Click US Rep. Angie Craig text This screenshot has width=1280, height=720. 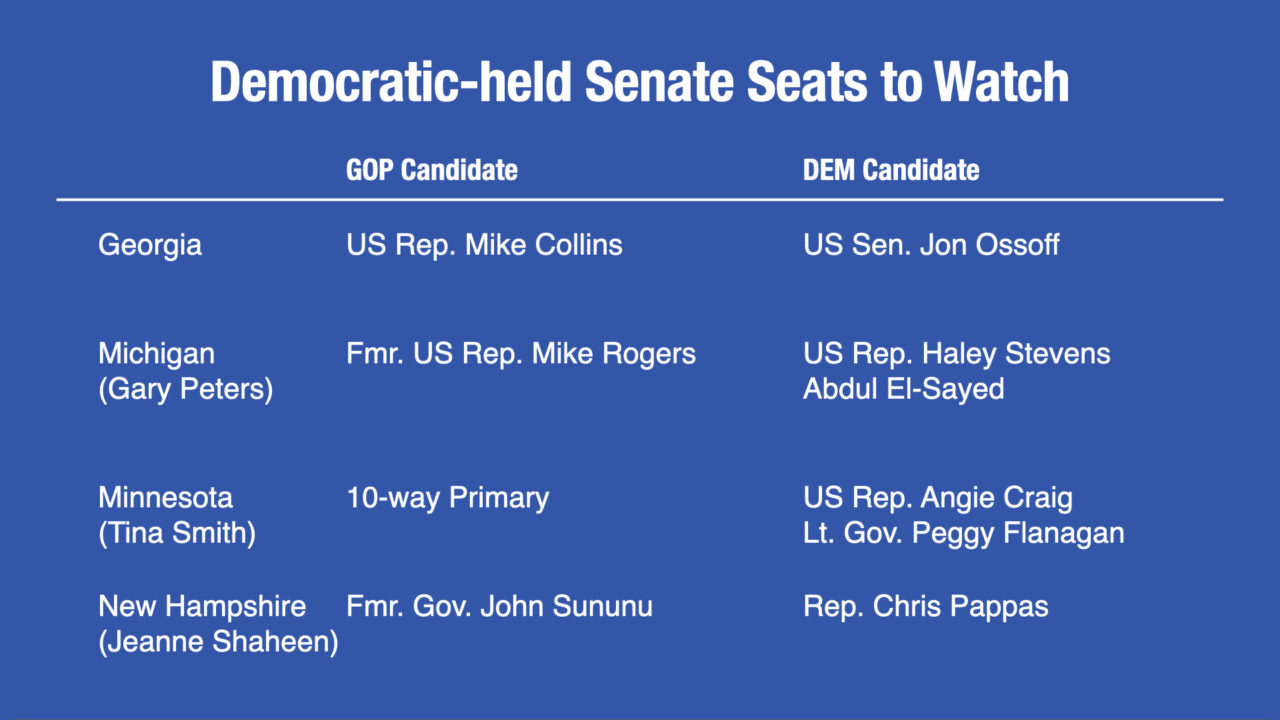pos(938,498)
